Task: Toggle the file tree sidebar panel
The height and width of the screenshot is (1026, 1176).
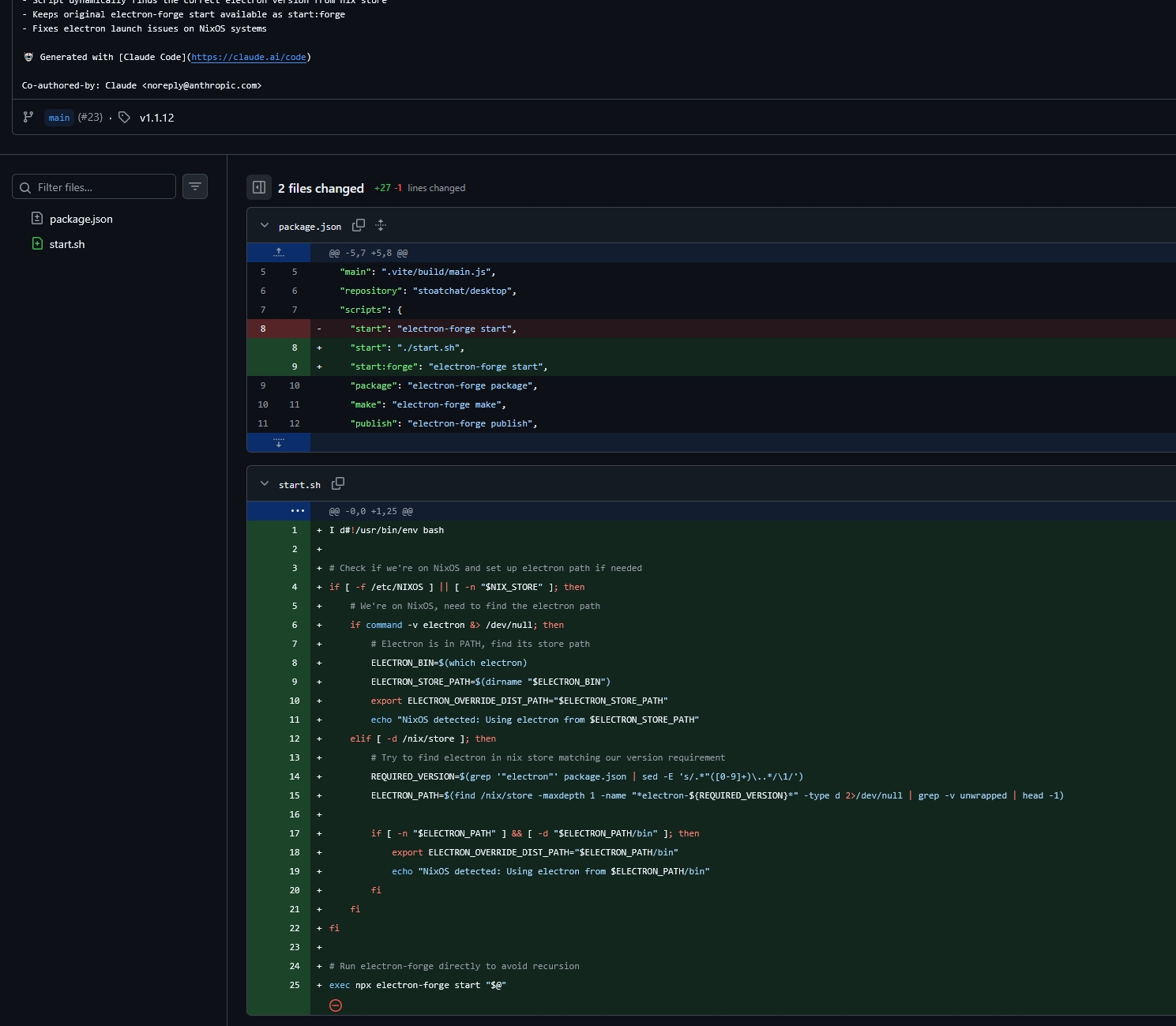Action: coord(259,187)
